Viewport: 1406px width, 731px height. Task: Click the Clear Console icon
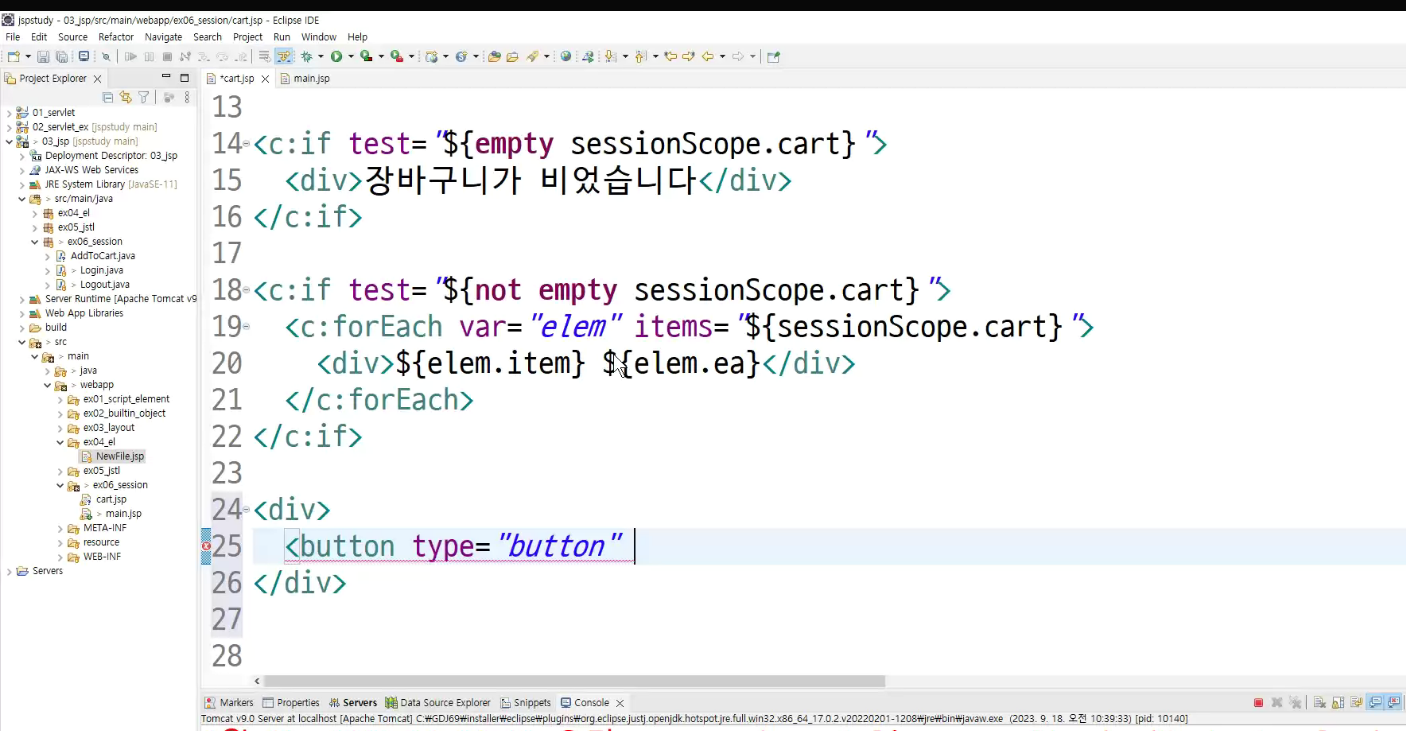tap(1320, 703)
